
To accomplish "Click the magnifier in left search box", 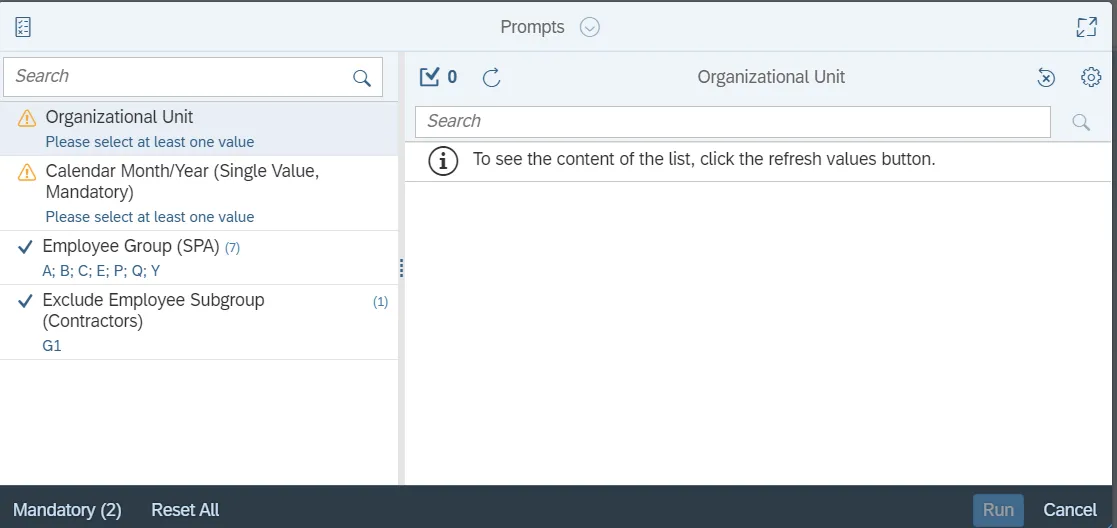I will [x=362, y=78].
